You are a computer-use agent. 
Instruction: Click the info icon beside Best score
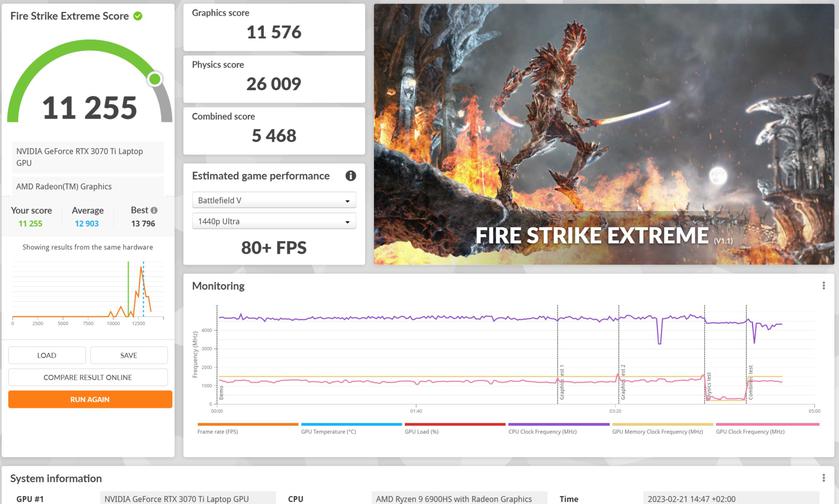pyautogui.click(x=153, y=211)
